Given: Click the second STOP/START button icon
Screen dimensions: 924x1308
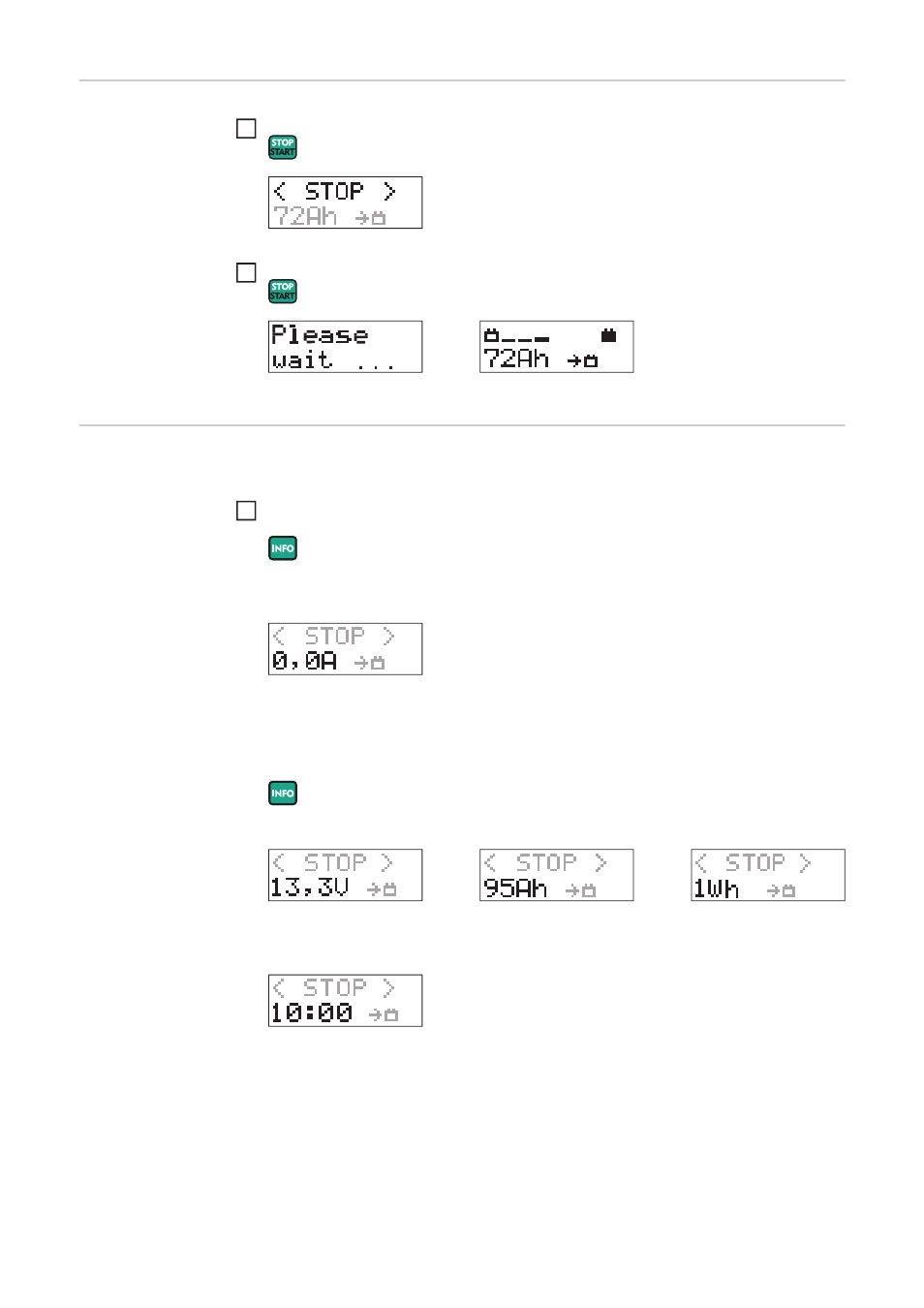Looking at the screenshot, I should pyautogui.click(x=283, y=292).
